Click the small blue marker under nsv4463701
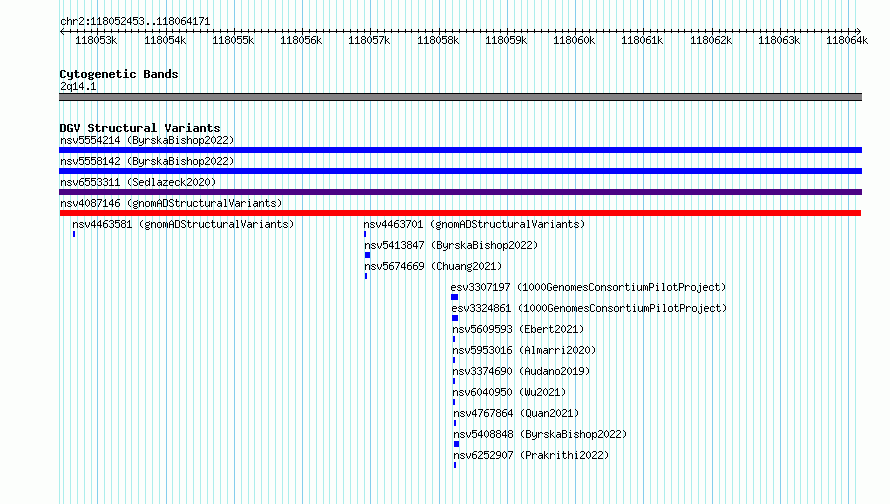 (365, 234)
